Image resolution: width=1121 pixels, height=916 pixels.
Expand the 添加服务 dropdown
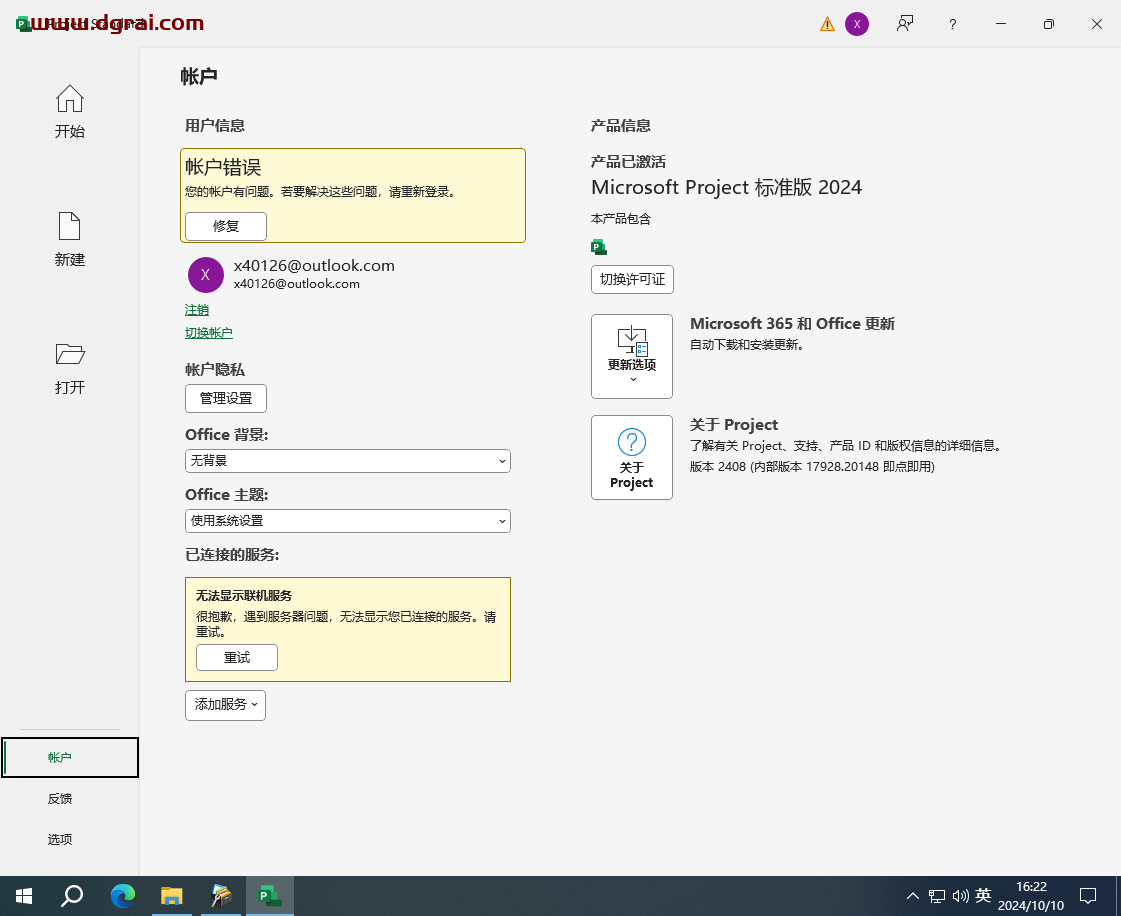[x=225, y=705]
